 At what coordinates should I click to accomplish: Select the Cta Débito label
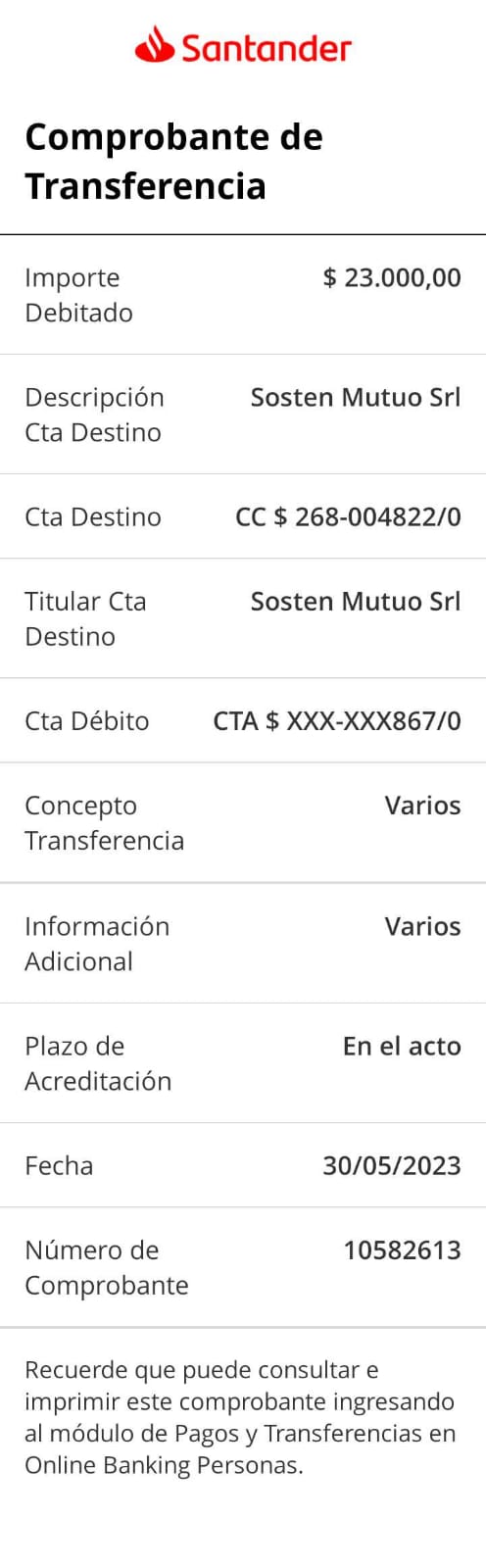tap(87, 720)
